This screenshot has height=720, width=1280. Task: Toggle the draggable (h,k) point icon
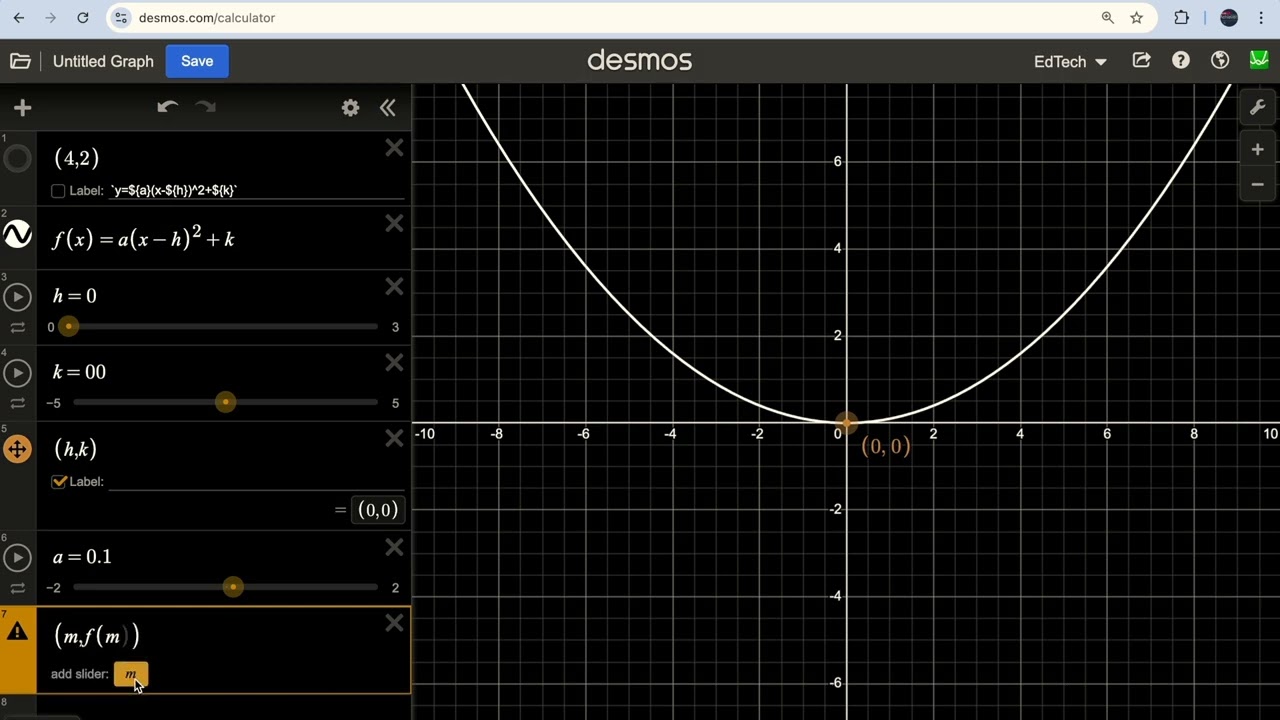pyautogui.click(x=17, y=449)
